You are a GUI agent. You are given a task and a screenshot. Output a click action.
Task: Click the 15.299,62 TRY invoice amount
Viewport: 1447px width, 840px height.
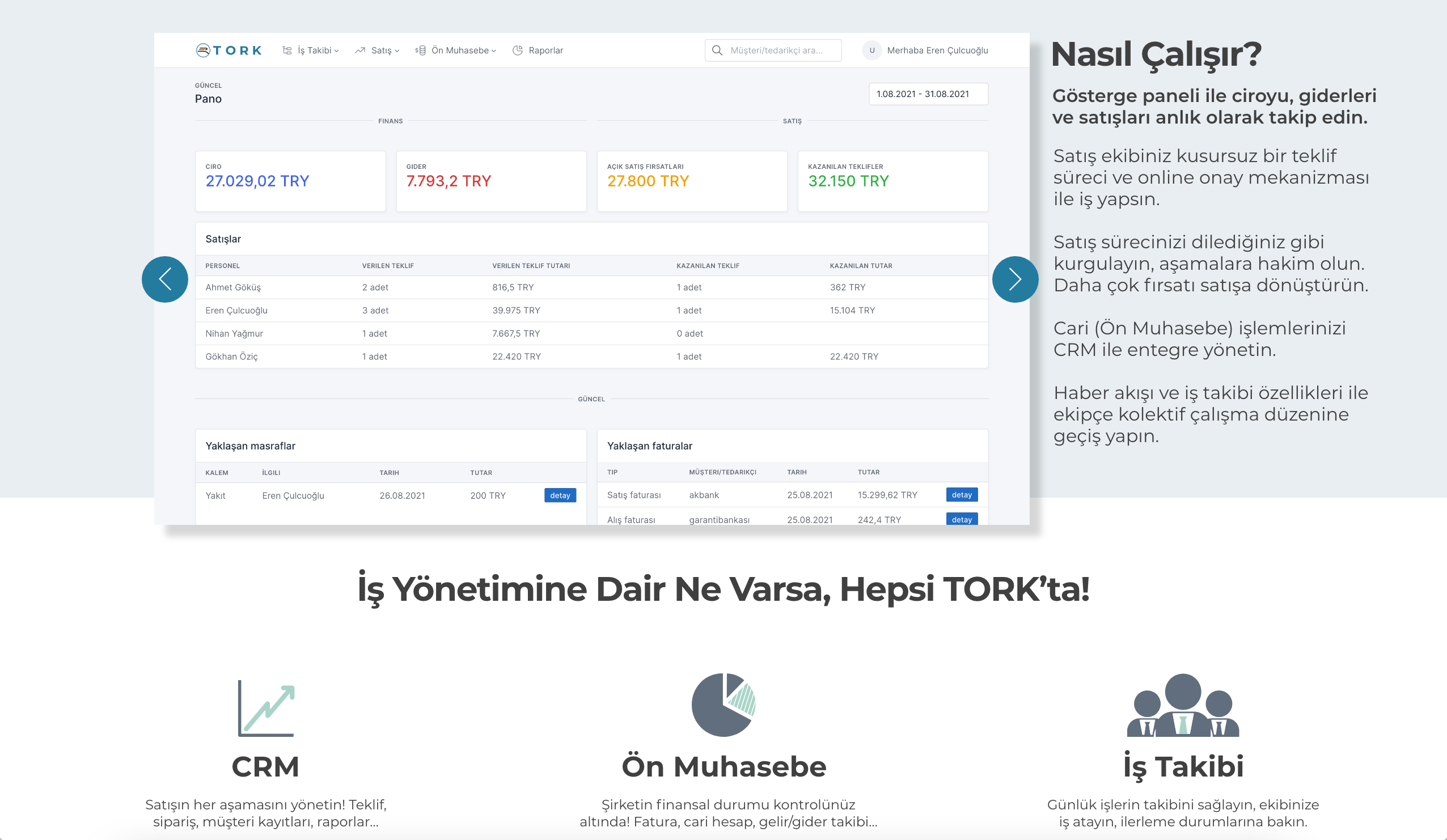point(887,495)
